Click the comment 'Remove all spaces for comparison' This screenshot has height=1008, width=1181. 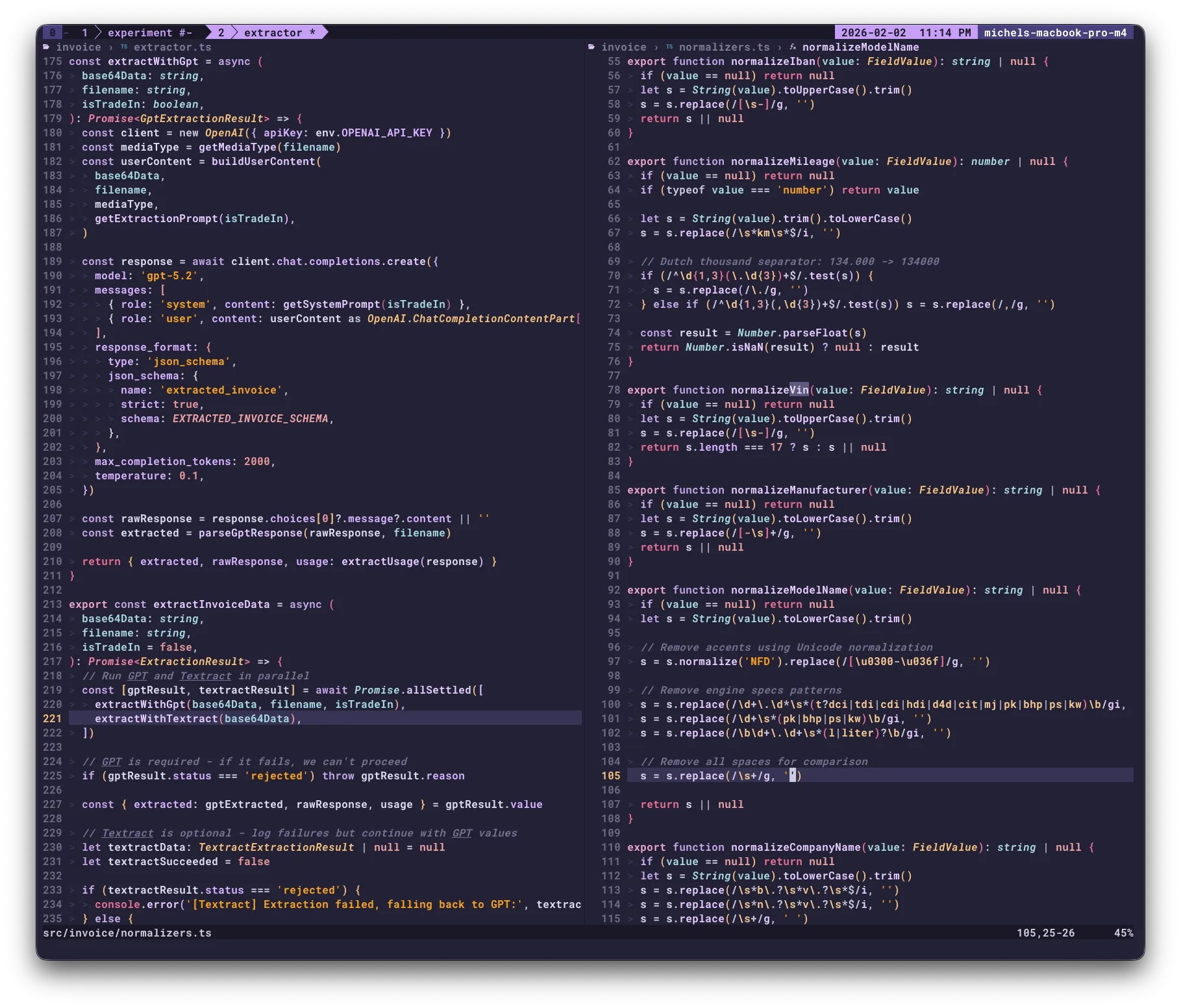click(754, 761)
